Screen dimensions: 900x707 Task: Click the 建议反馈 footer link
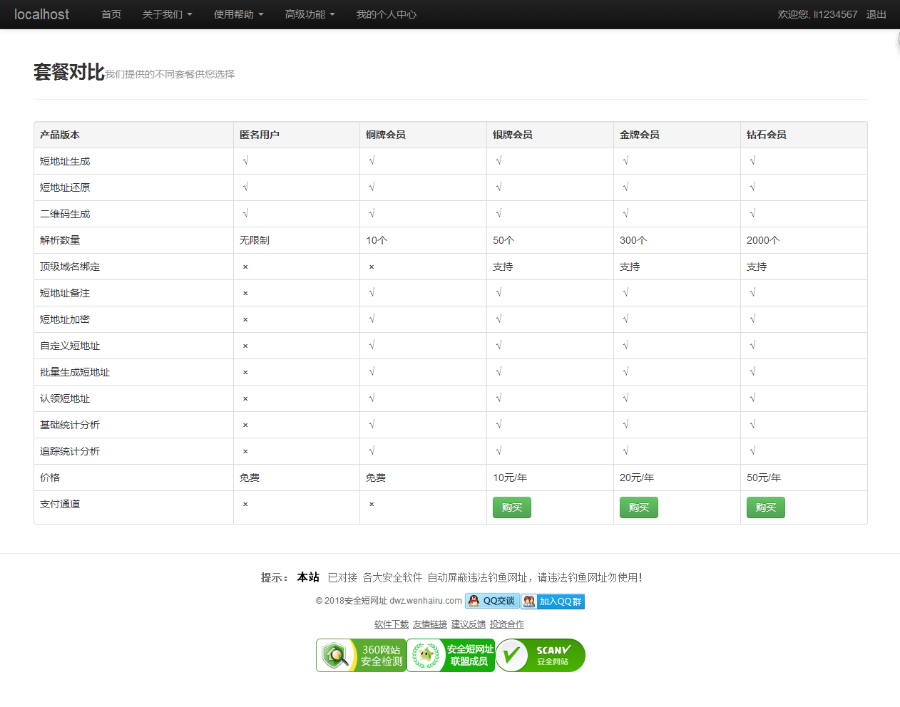pos(468,624)
